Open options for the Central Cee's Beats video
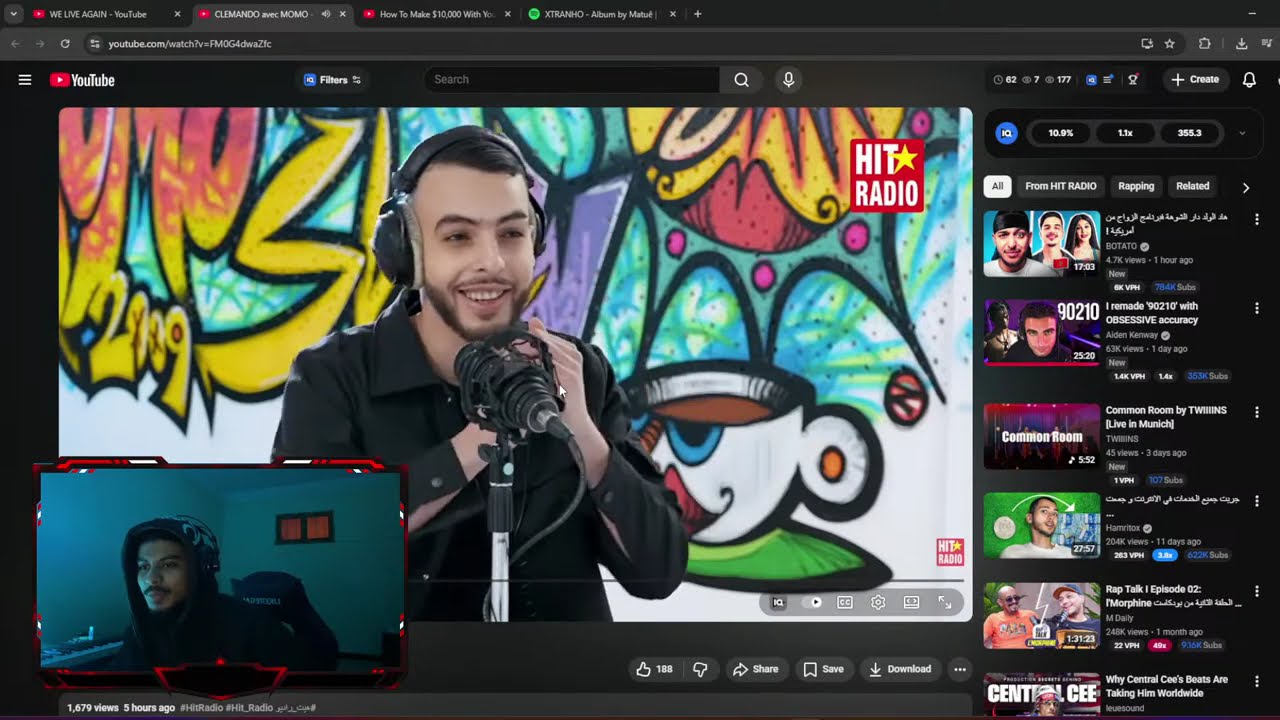The width and height of the screenshot is (1280, 720). [x=1257, y=682]
